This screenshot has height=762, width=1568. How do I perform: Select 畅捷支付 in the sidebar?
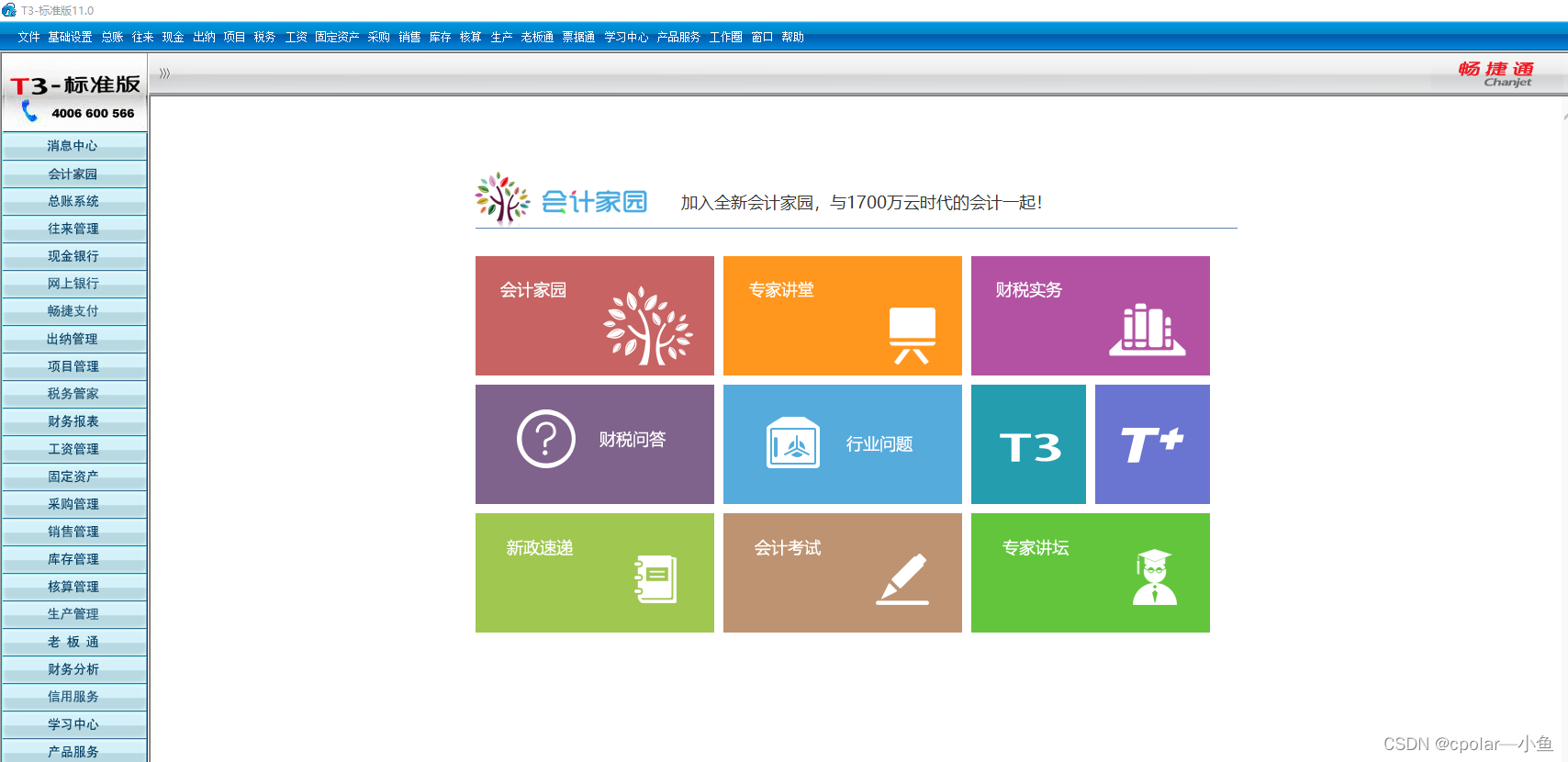coord(74,311)
